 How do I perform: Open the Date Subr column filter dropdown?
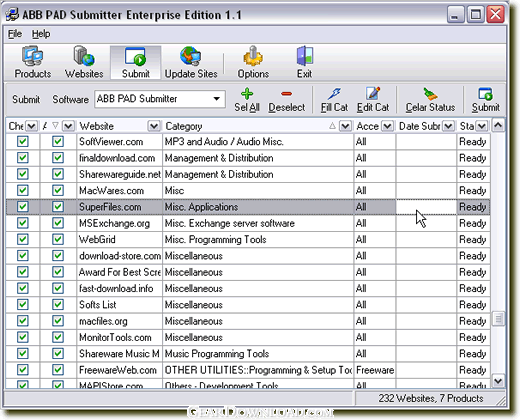pos(448,126)
